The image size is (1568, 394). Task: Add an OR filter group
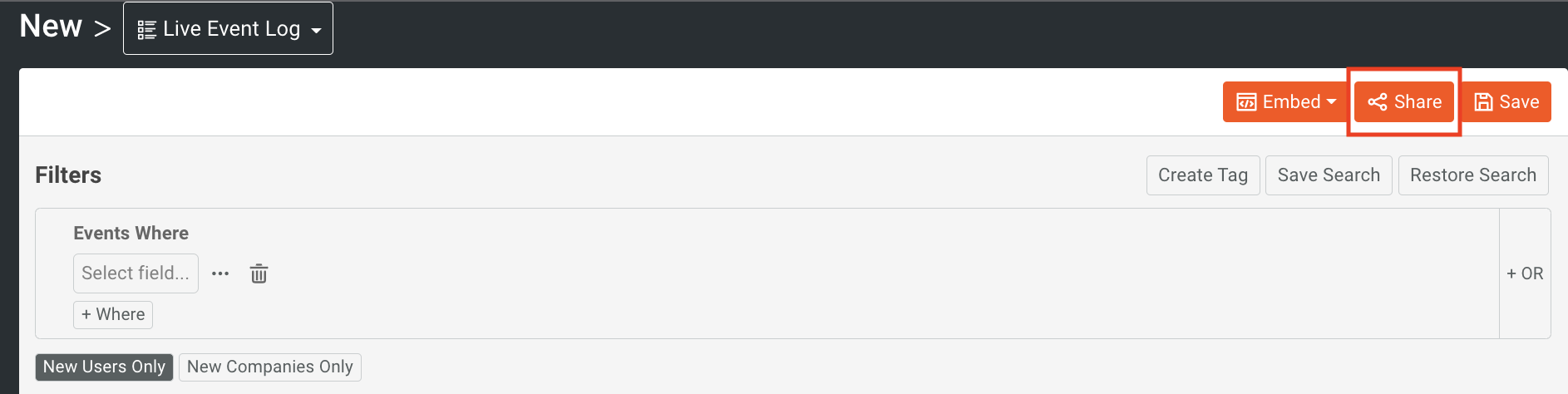(1525, 273)
